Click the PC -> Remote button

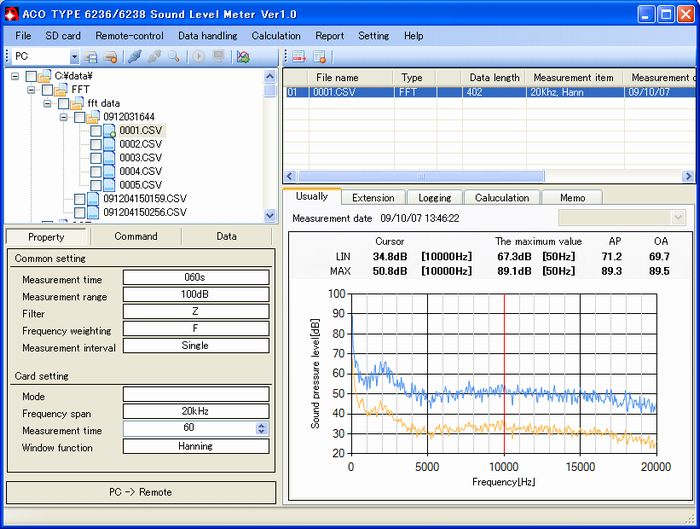[x=140, y=492]
